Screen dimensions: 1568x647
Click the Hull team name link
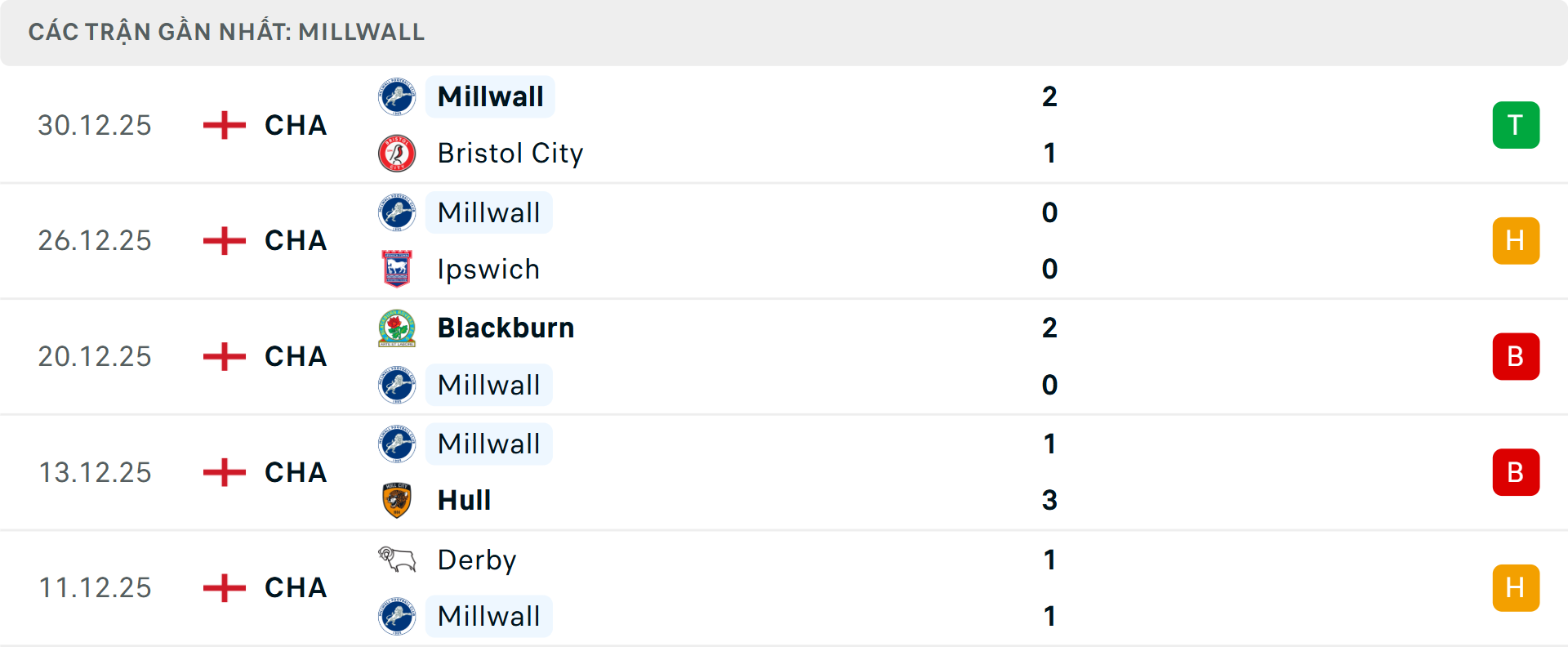462,500
